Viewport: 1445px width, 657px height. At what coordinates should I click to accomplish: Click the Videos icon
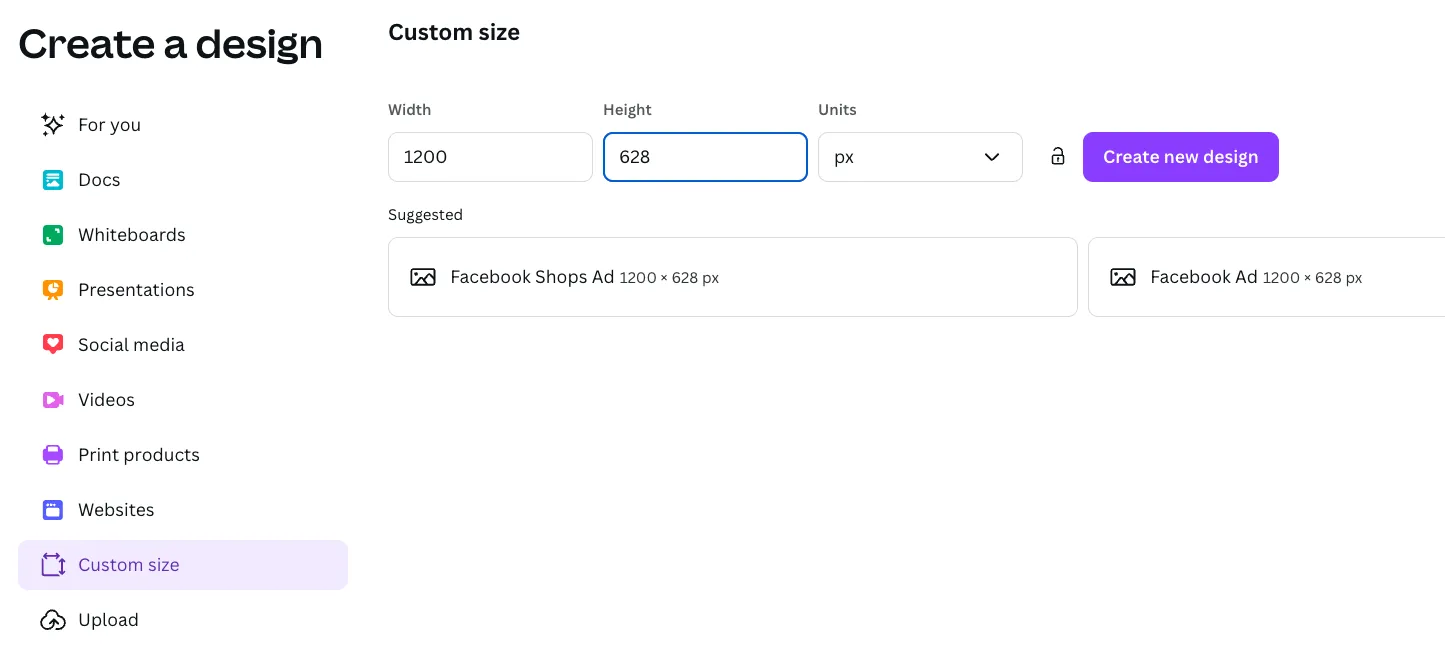[52, 399]
